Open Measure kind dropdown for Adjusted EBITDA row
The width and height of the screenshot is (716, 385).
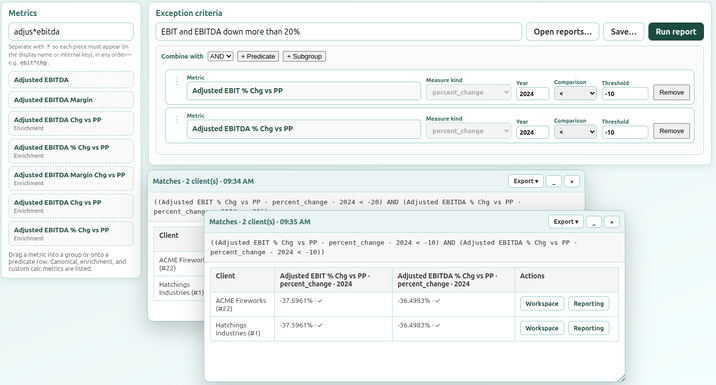[x=468, y=131]
